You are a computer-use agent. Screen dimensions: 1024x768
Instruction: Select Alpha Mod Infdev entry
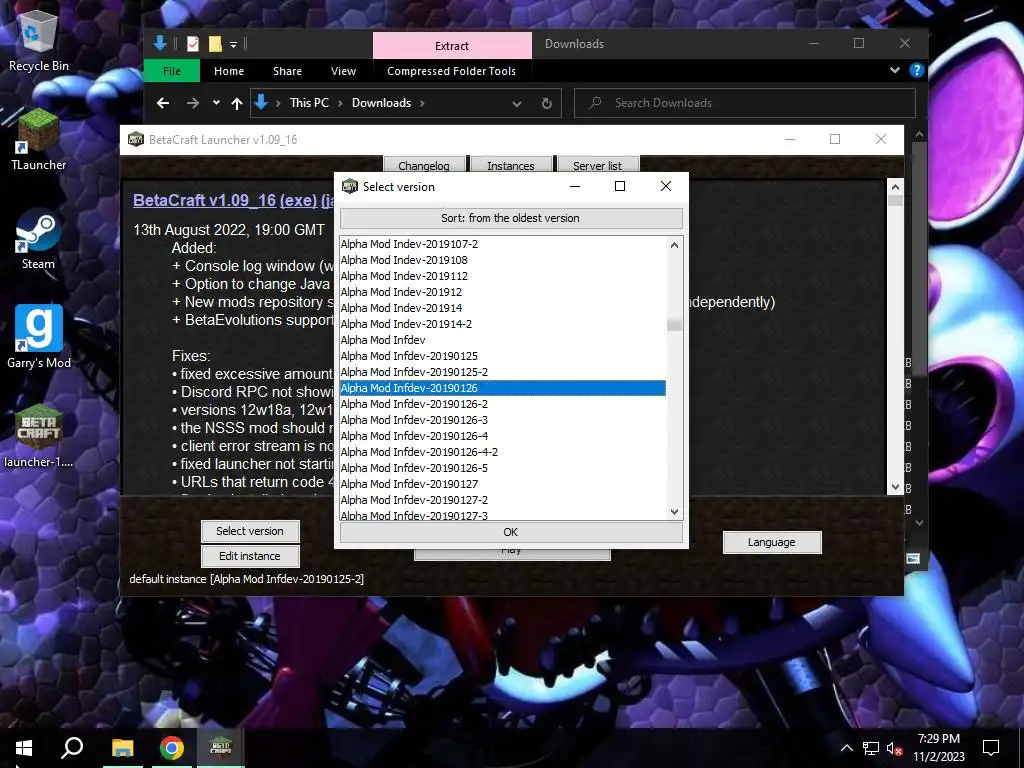click(502, 340)
